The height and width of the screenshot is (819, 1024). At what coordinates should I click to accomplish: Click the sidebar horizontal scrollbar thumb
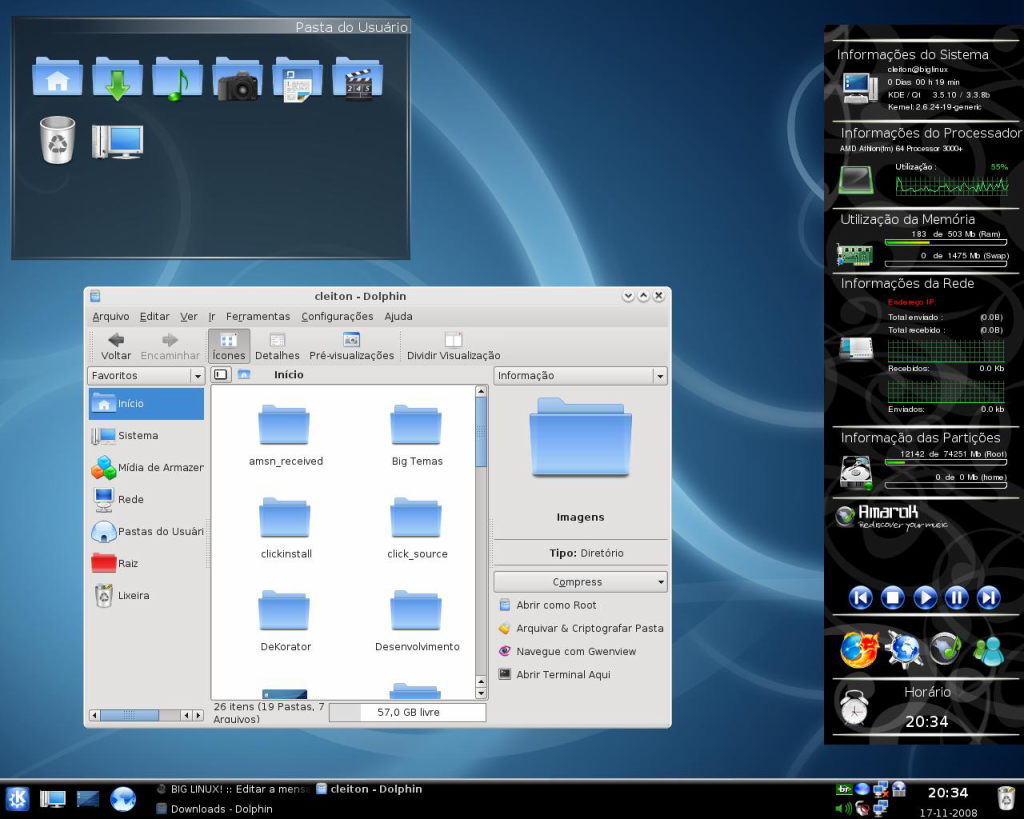[x=129, y=715]
